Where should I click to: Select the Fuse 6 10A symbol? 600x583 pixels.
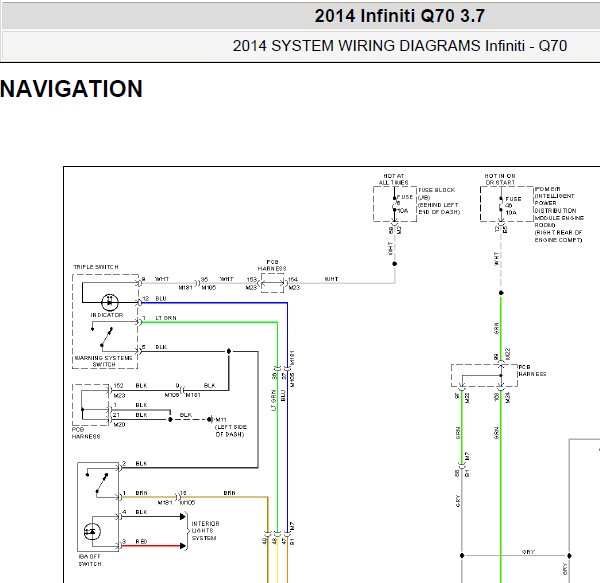[x=395, y=204]
